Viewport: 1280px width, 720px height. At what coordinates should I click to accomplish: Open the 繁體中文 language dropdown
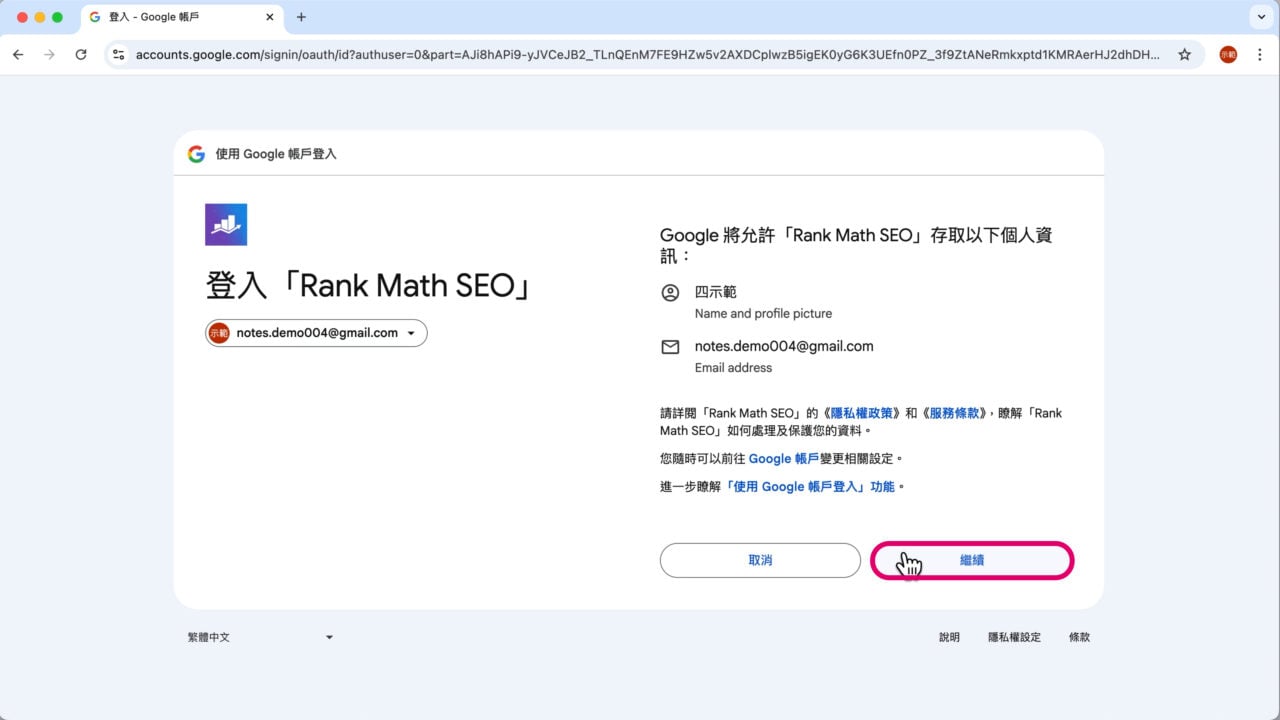pyautogui.click(x=262, y=636)
